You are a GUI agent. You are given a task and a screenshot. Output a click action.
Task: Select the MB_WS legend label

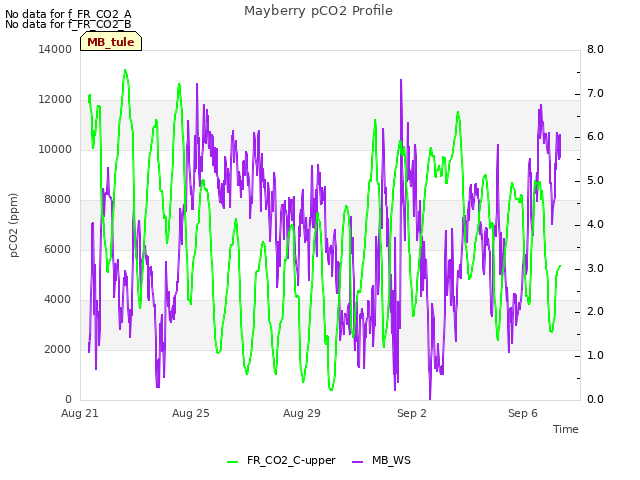tap(391, 461)
